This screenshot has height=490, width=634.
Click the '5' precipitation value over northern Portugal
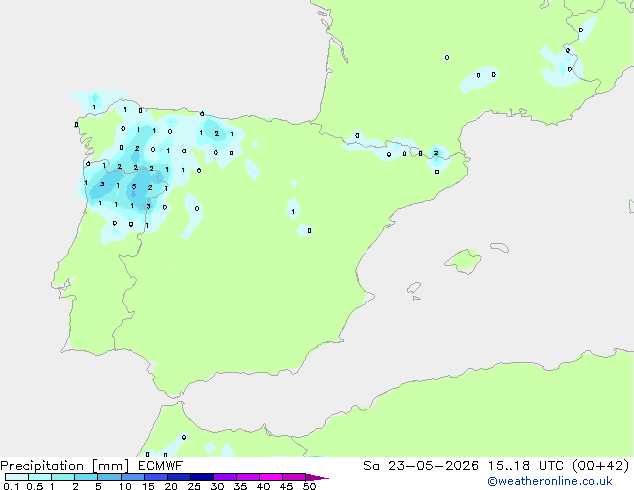click(134, 186)
